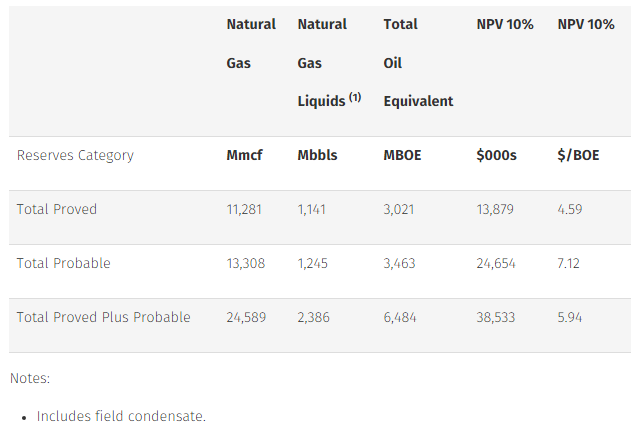The height and width of the screenshot is (428, 639).
Task: Click the MBOE unit header
Action: [402, 155]
